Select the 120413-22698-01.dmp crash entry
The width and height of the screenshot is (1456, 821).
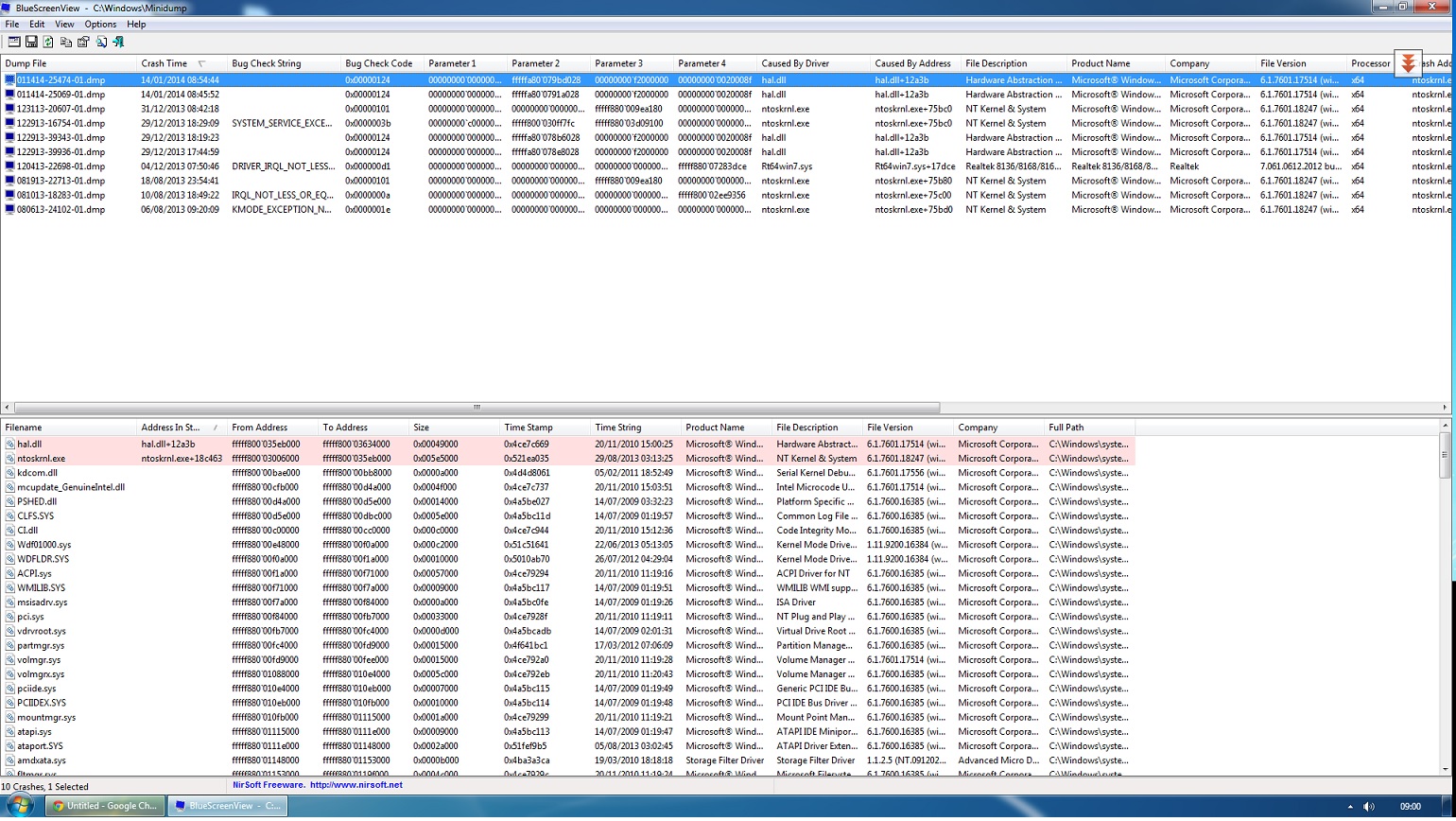(61, 166)
